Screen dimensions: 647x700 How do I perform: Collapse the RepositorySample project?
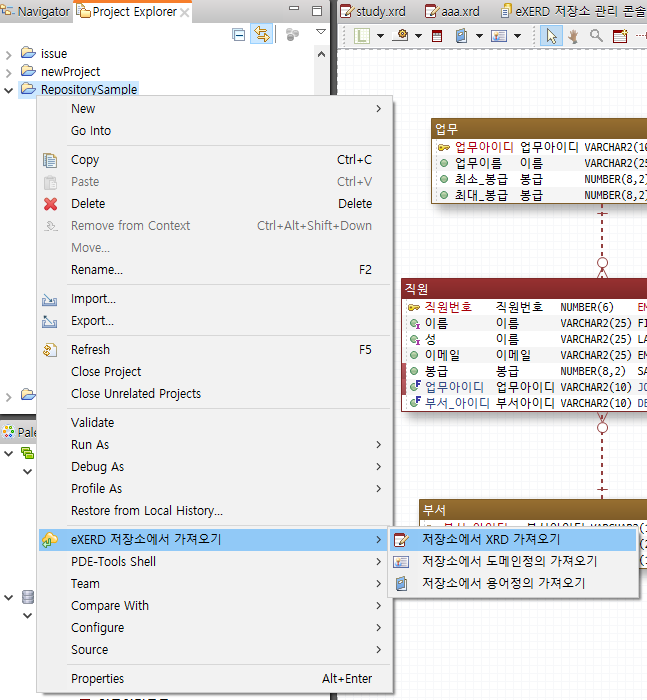[8, 90]
